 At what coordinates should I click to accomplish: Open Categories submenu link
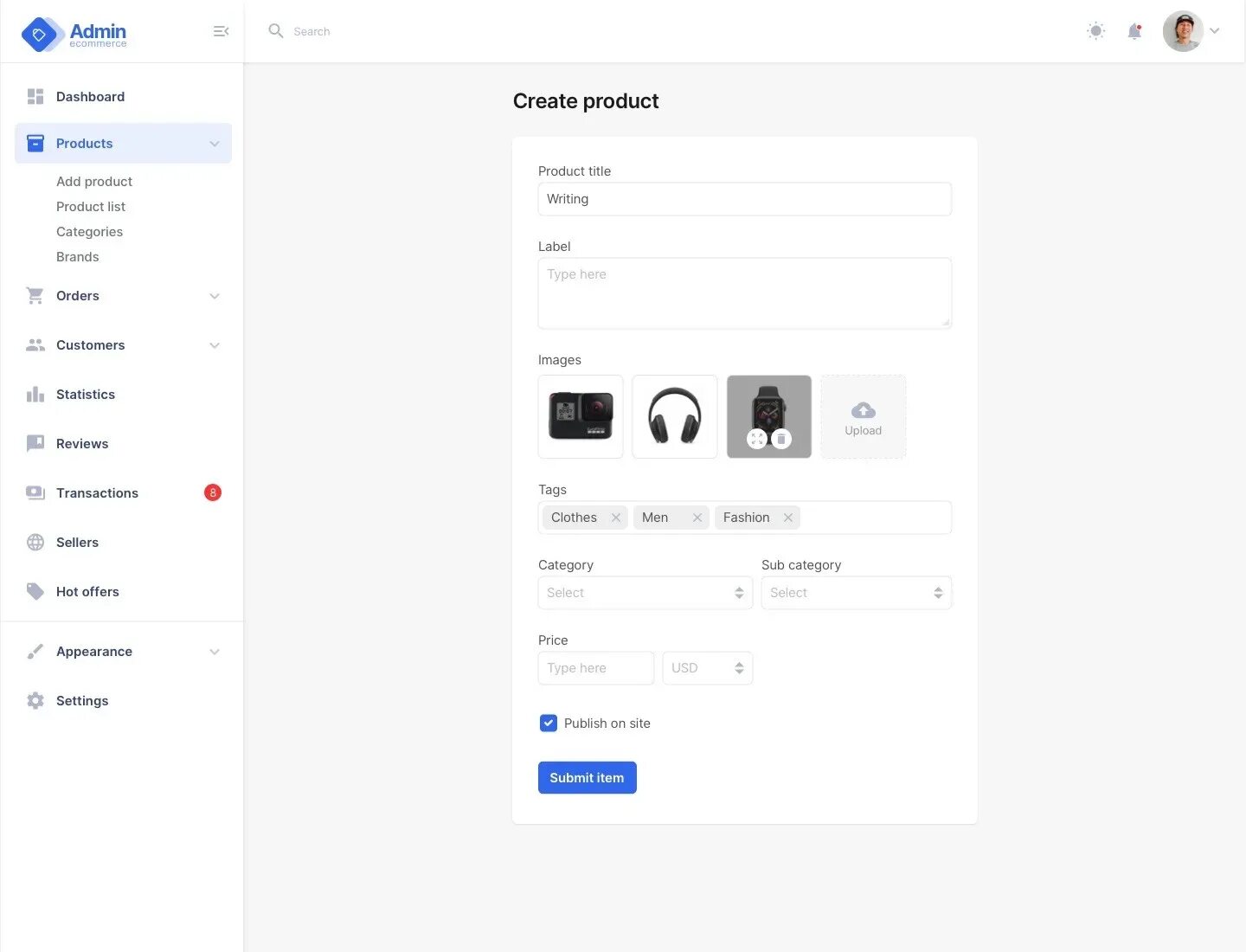tap(89, 231)
